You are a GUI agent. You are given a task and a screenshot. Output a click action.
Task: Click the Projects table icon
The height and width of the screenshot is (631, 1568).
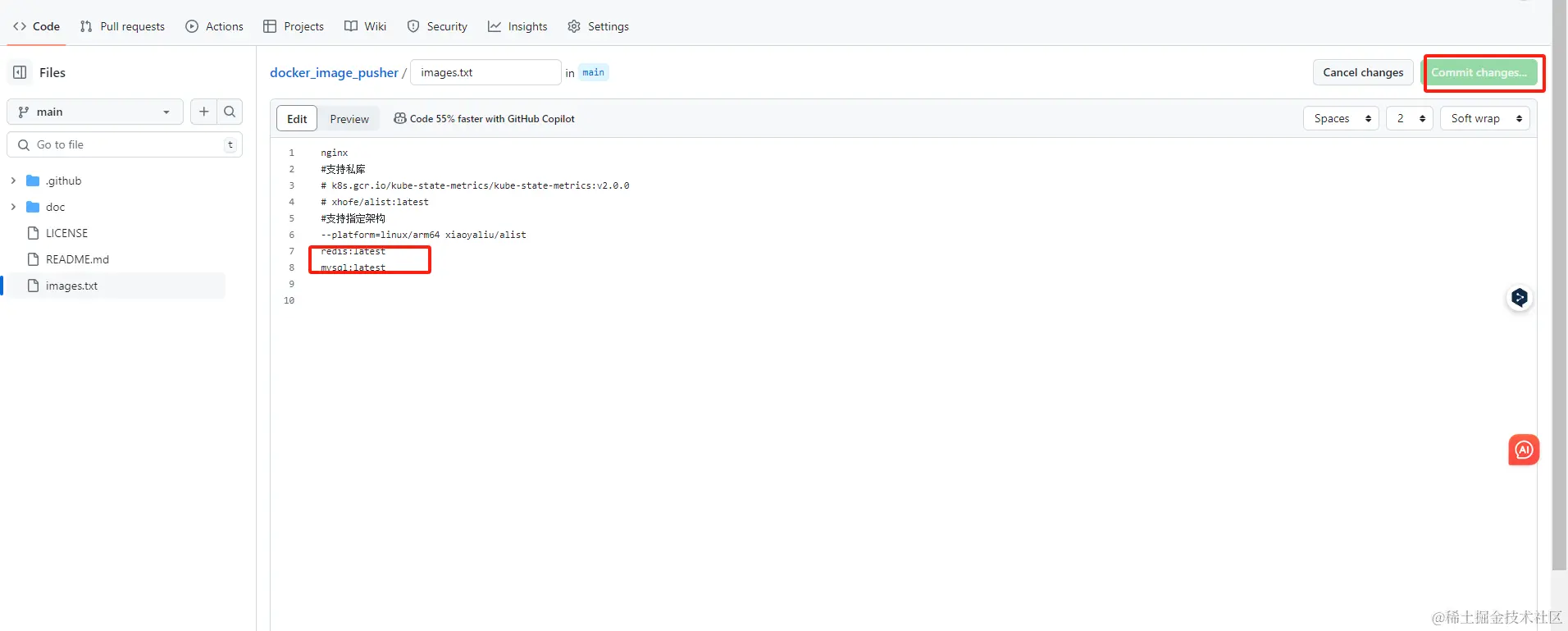270,26
